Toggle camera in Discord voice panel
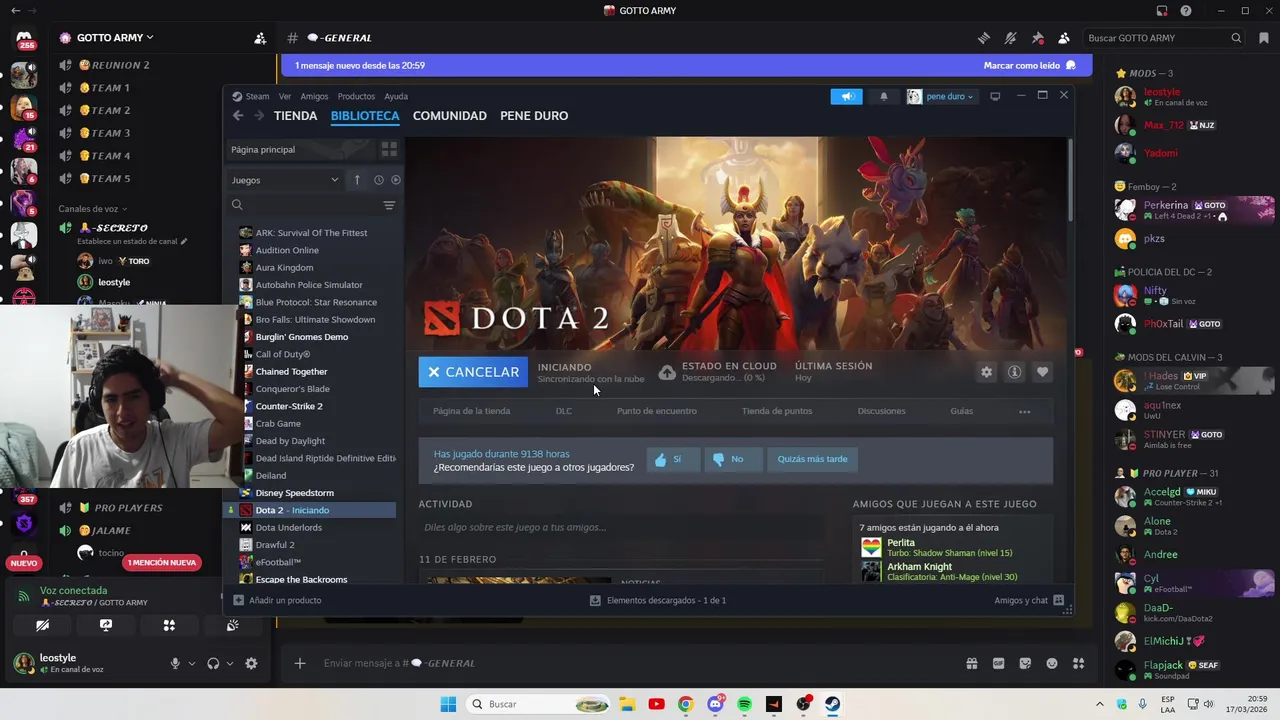Image resolution: width=1280 pixels, height=720 pixels. (x=42, y=625)
